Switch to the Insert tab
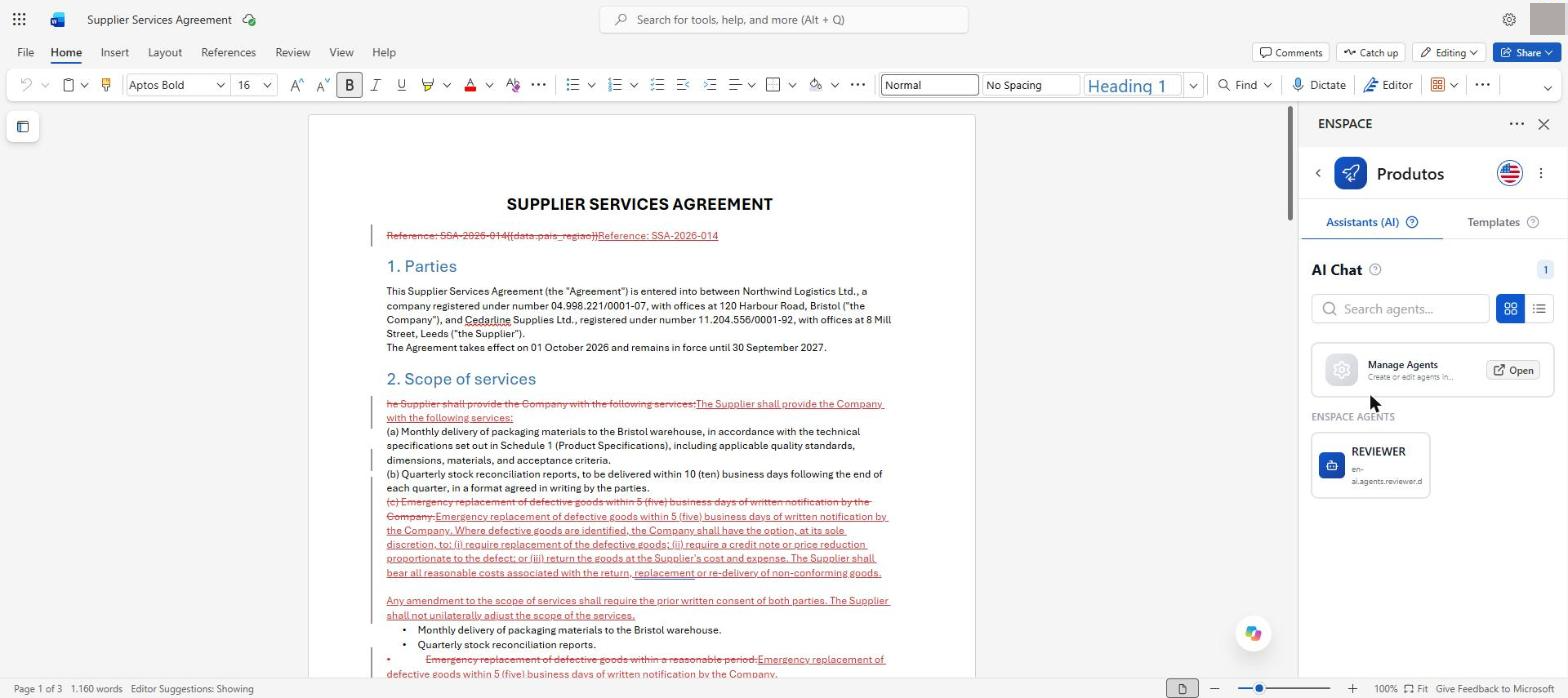Viewport: 1568px width, 698px height. (x=114, y=52)
